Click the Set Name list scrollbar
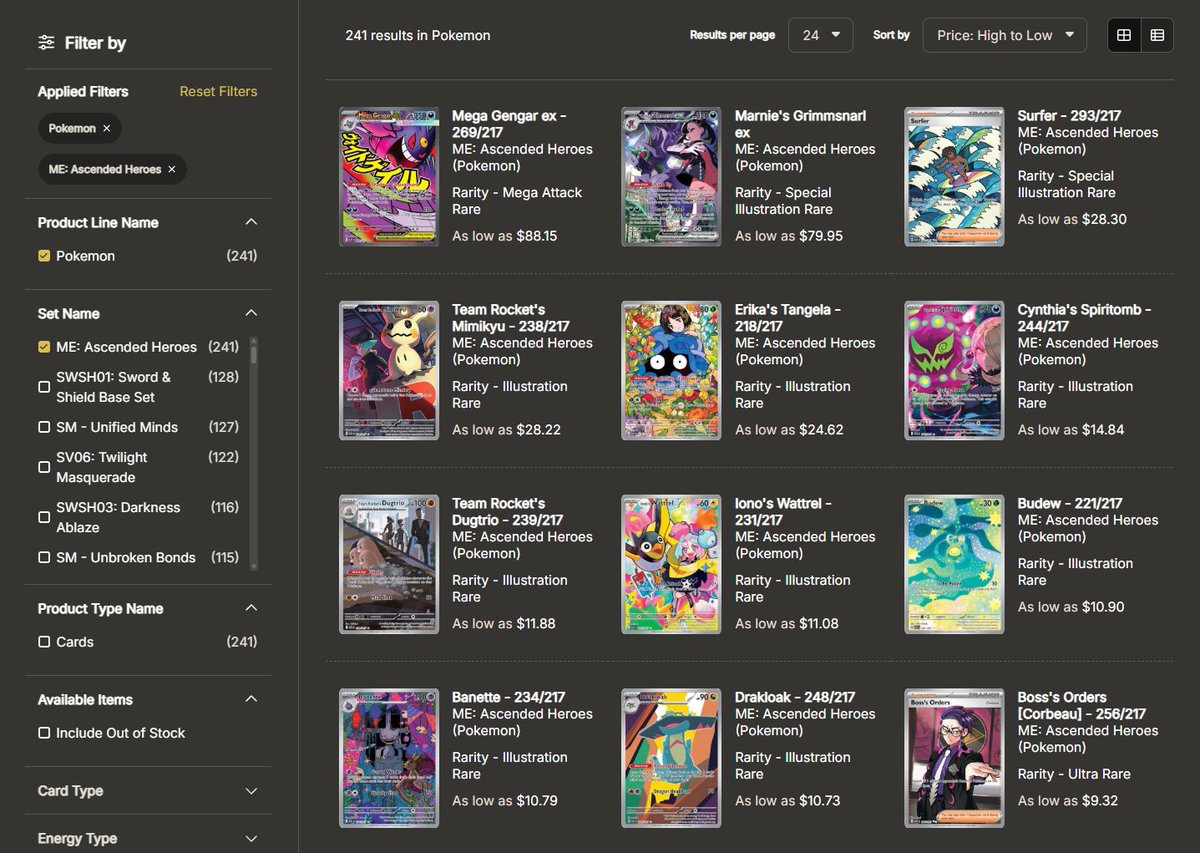Screen dimensions: 1200x853 click(254, 453)
